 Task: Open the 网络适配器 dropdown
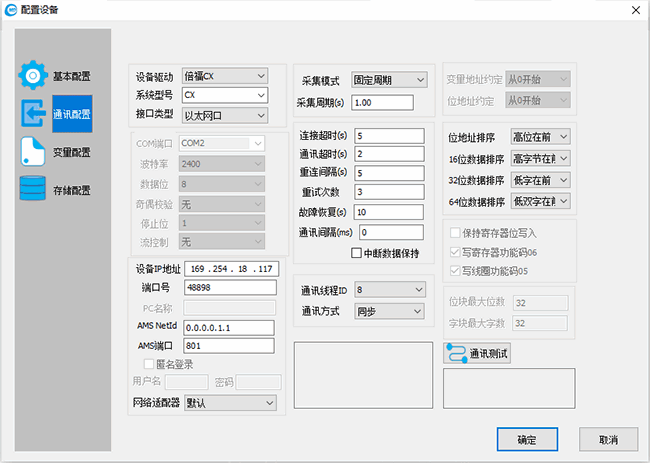(229, 402)
